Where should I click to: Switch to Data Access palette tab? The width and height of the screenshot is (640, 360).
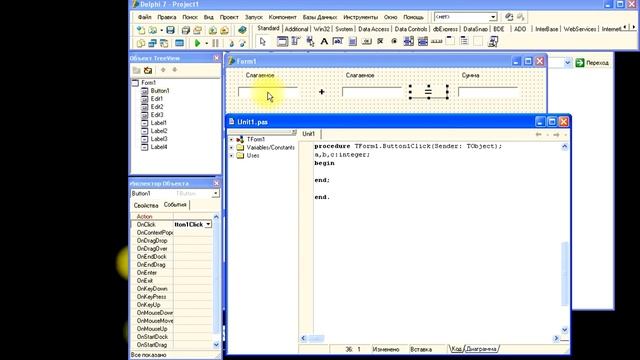point(373,29)
